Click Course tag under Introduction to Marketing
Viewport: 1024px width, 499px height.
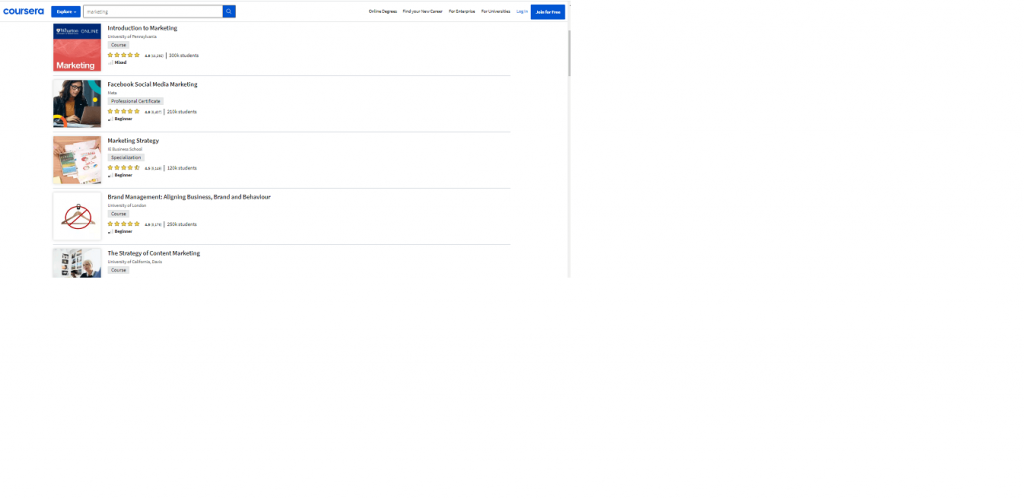point(118,45)
